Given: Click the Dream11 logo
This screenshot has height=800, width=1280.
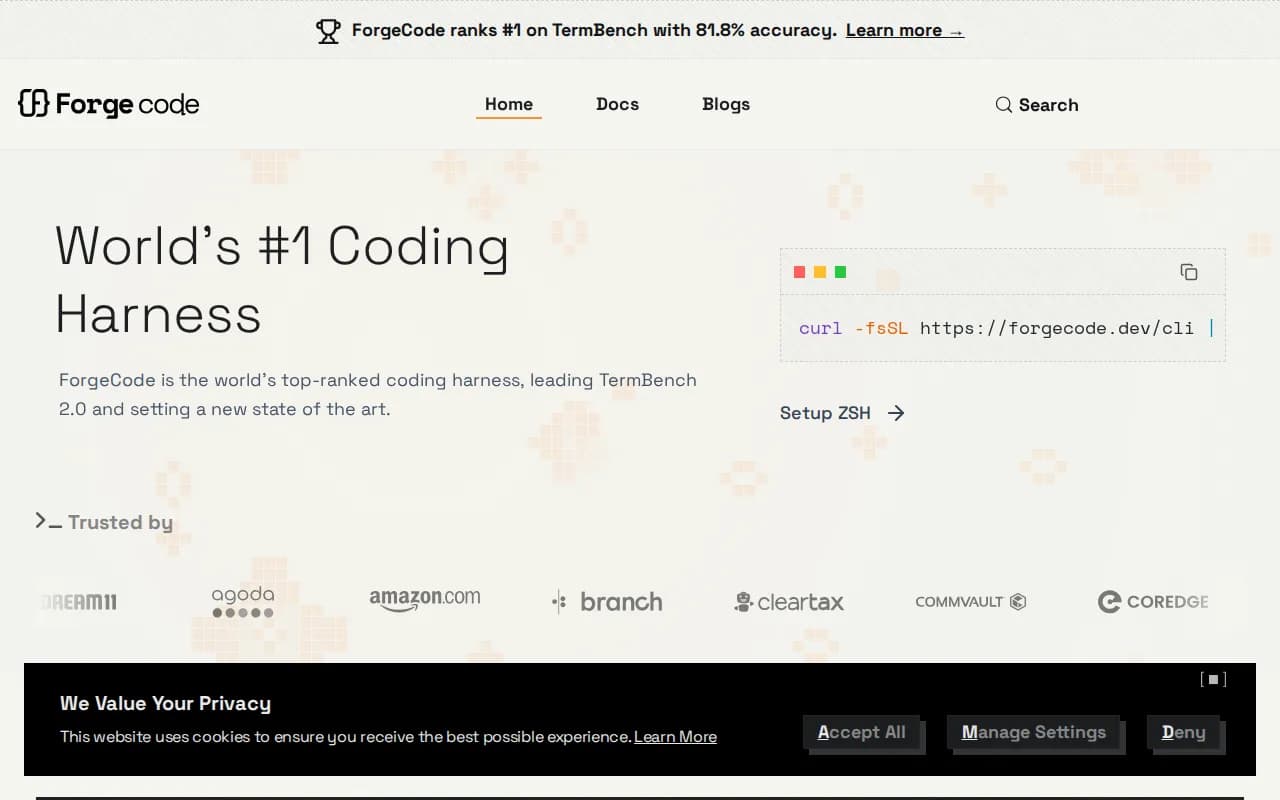Looking at the screenshot, I should (x=79, y=602).
